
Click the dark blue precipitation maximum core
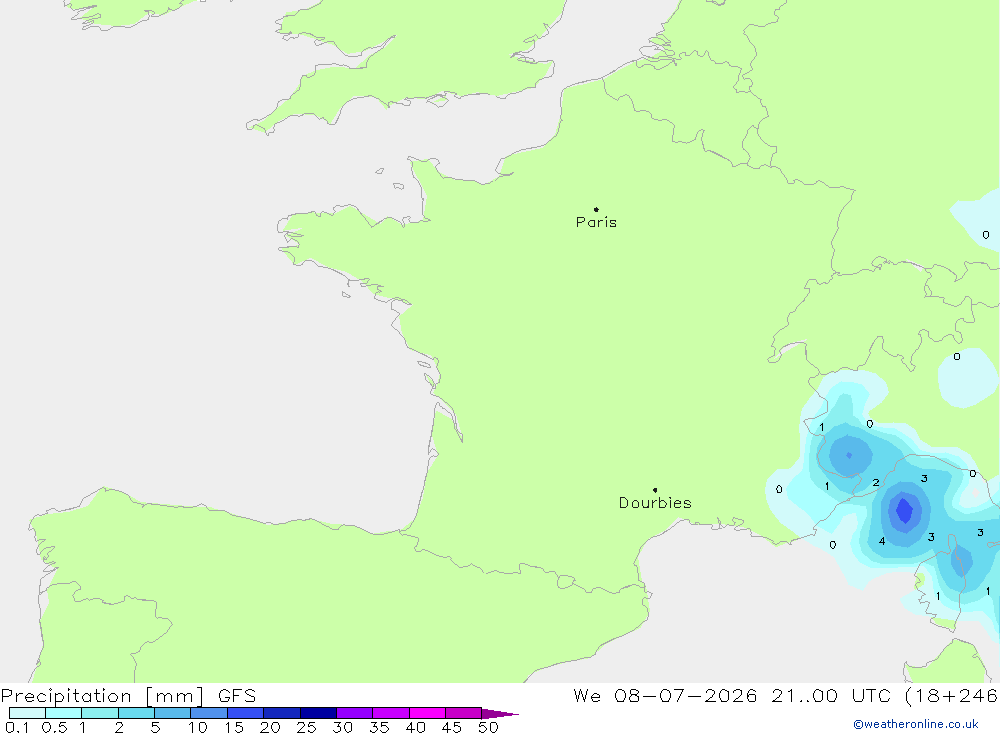tap(904, 510)
